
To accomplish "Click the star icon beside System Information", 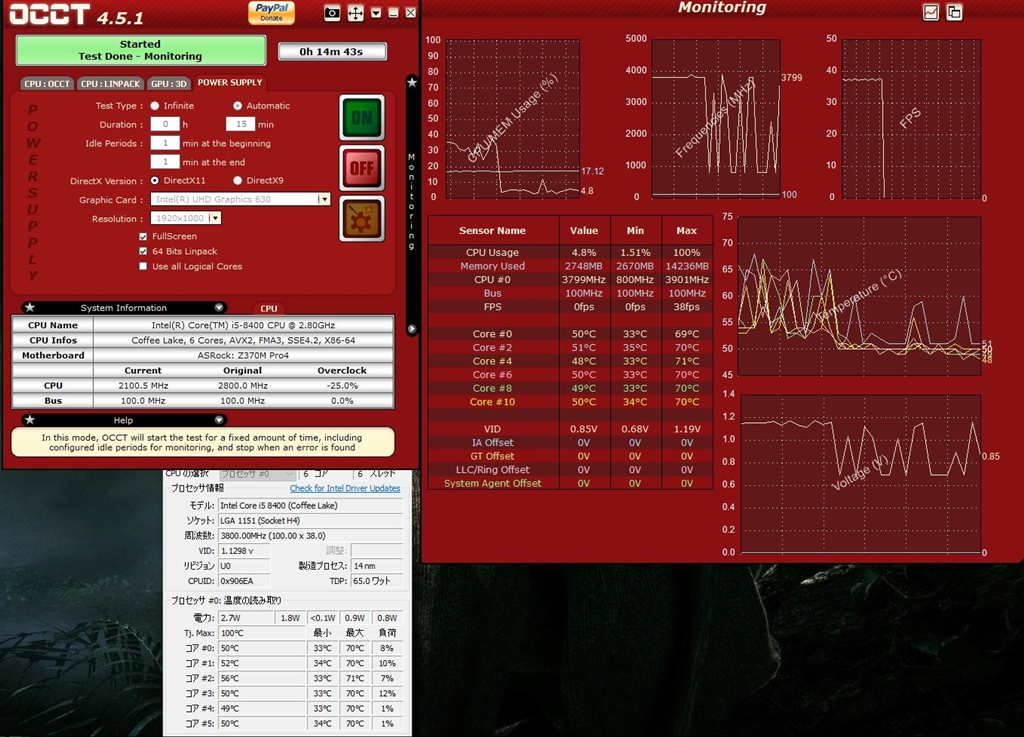I will pos(29,307).
